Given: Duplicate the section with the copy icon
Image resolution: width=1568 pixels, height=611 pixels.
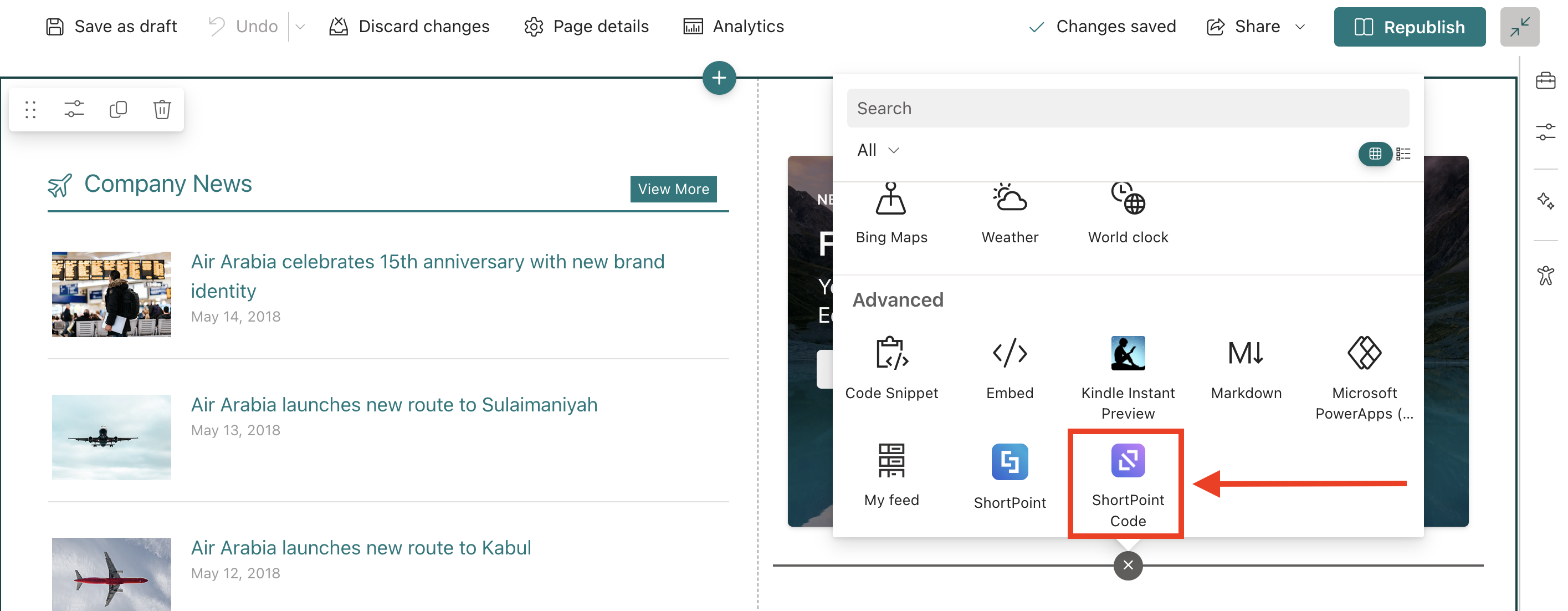Looking at the screenshot, I should pyautogui.click(x=118, y=110).
